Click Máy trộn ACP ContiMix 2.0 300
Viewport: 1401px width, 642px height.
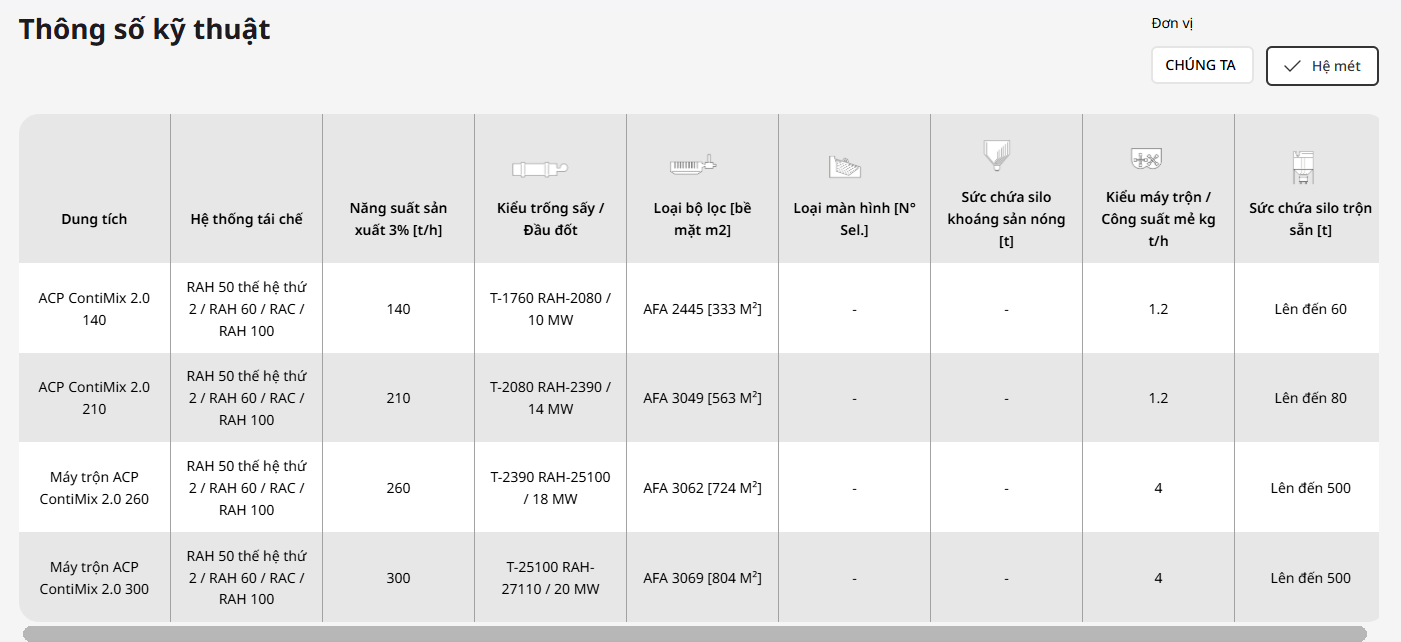pyautogui.click(x=94, y=578)
